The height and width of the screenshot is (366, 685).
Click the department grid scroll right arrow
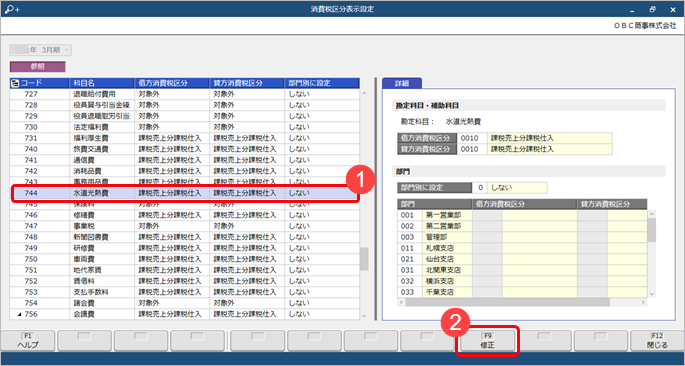coord(643,302)
